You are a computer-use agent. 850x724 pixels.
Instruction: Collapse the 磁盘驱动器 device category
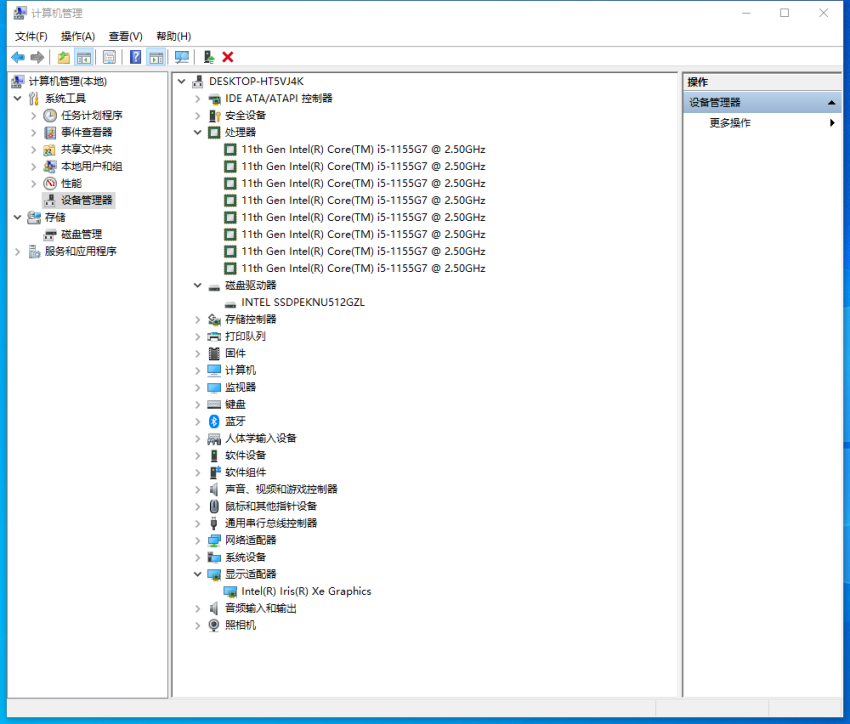tap(198, 285)
